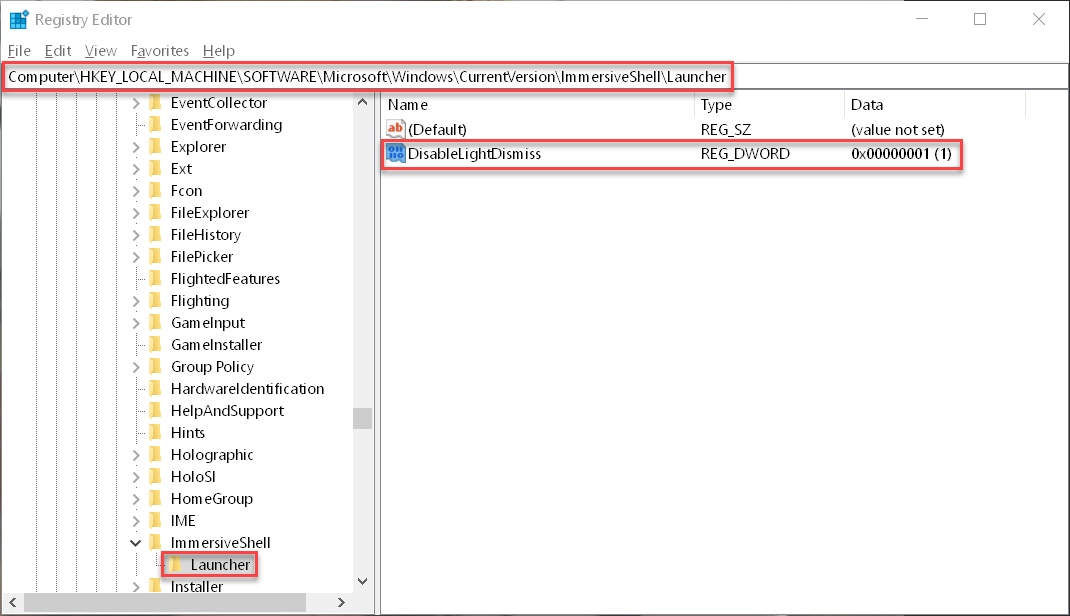Click the tree scroll up arrow

coord(362,102)
